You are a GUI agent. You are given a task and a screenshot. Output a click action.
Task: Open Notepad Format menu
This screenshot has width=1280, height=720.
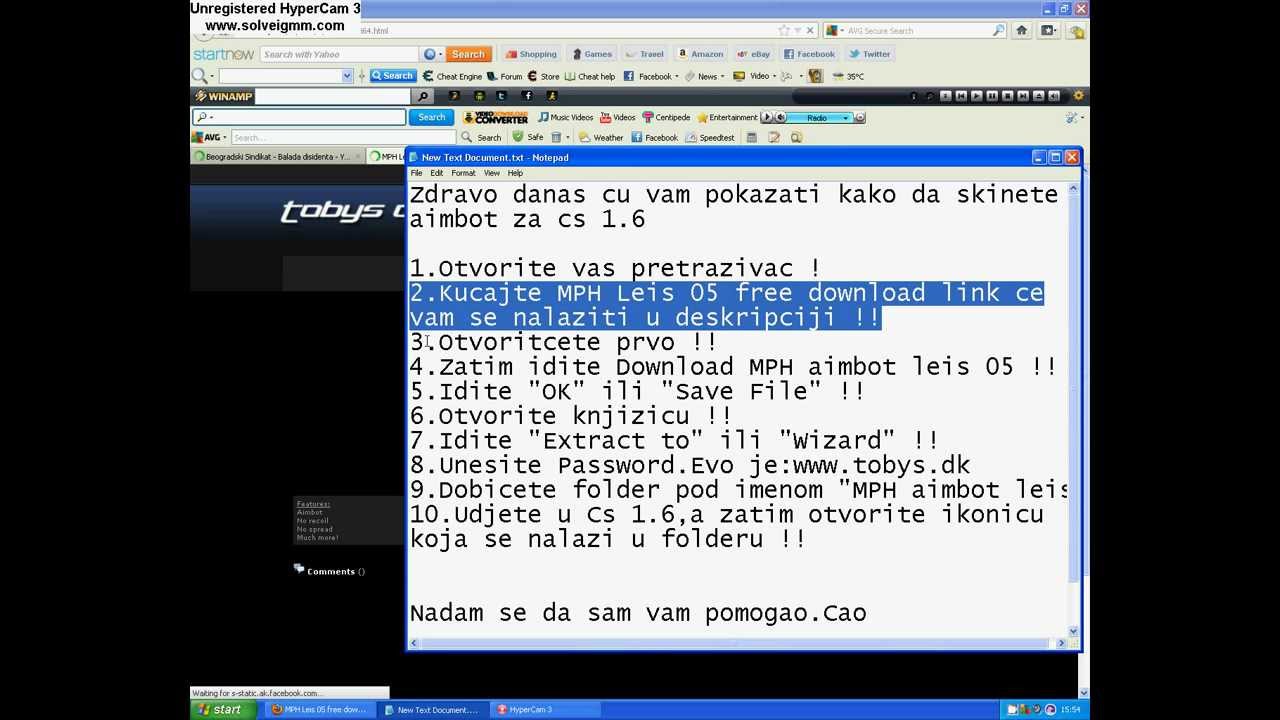pyautogui.click(x=463, y=173)
